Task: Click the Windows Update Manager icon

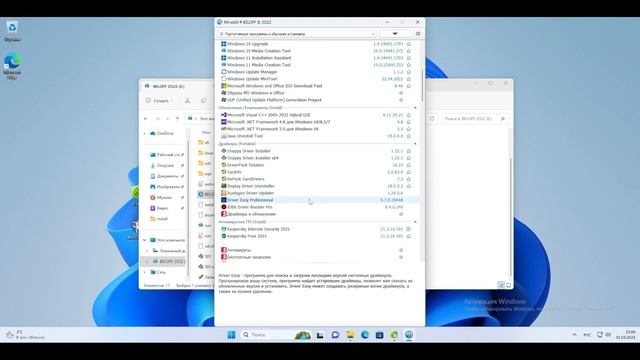Action: 224,72
